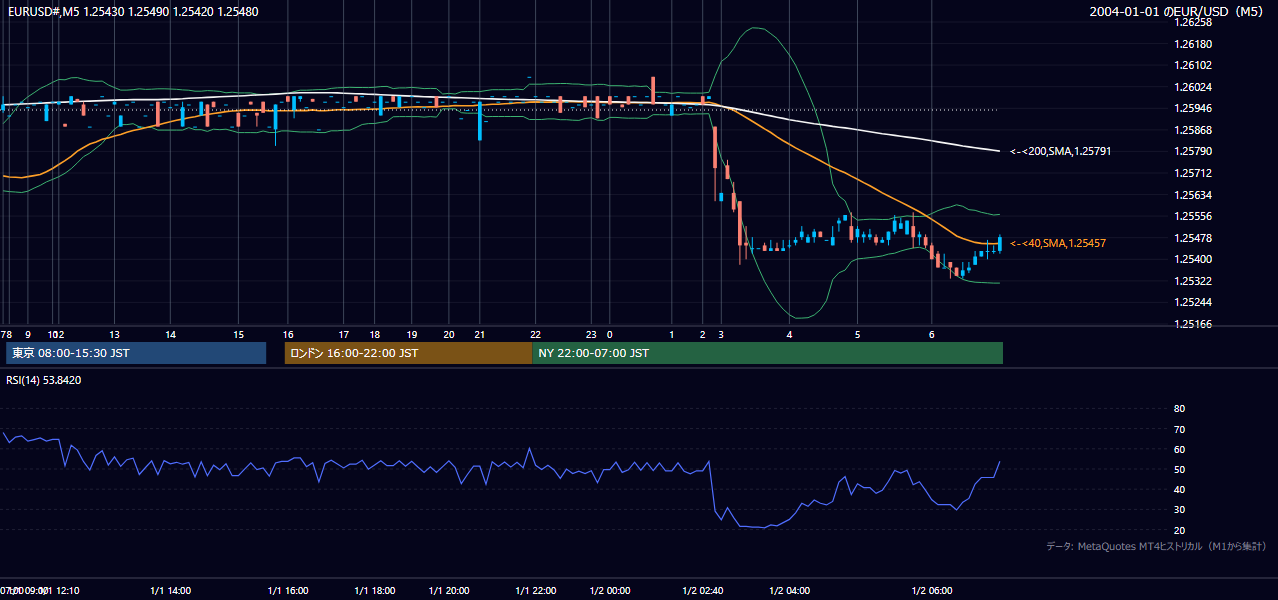Click the ロンドン 16:00-22:00 JST session bar
This screenshot has height=600, width=1278.
point(408,353)
